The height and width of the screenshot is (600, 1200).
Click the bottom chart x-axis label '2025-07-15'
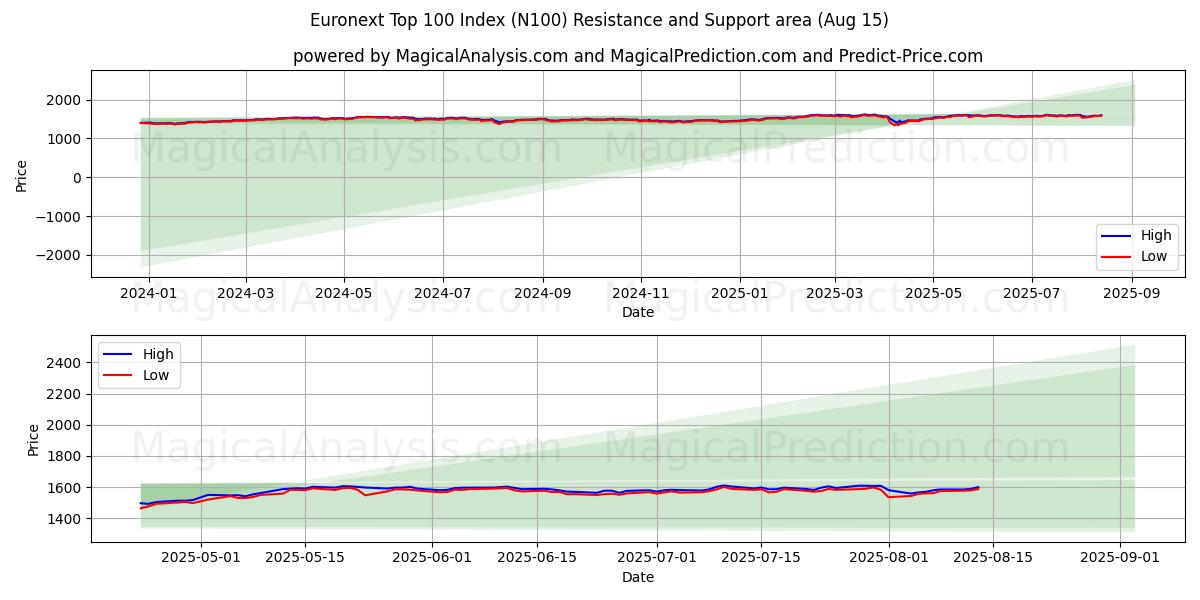click(762, 559)
